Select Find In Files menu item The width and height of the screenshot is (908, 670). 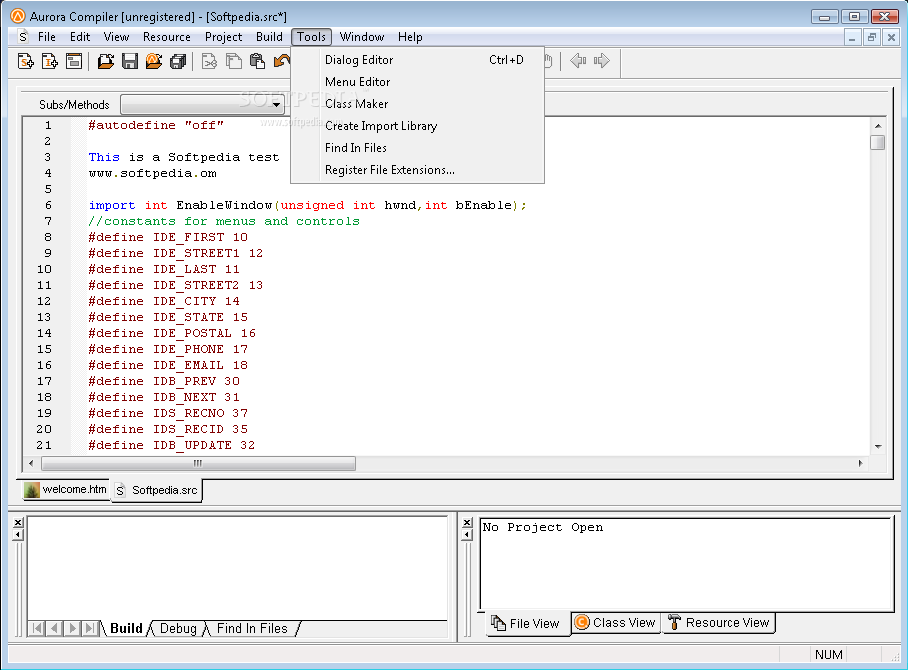point(418,148)
